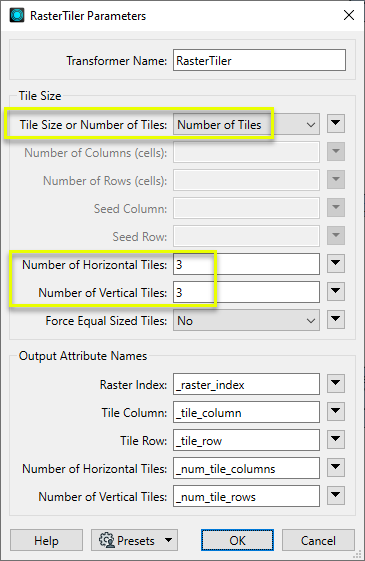Click the RasterTiler app icon in title bar
The width and height of the screenshot is (365, 561).
click(x=17, y=15)
